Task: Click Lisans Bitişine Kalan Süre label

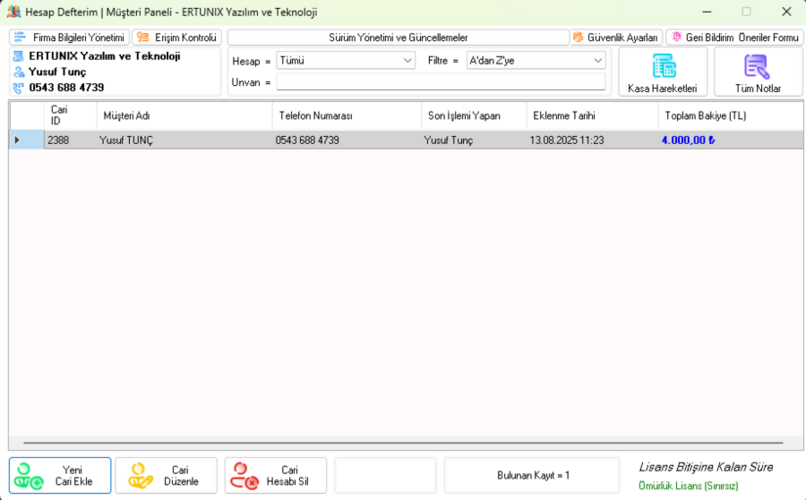Action: 706,467
